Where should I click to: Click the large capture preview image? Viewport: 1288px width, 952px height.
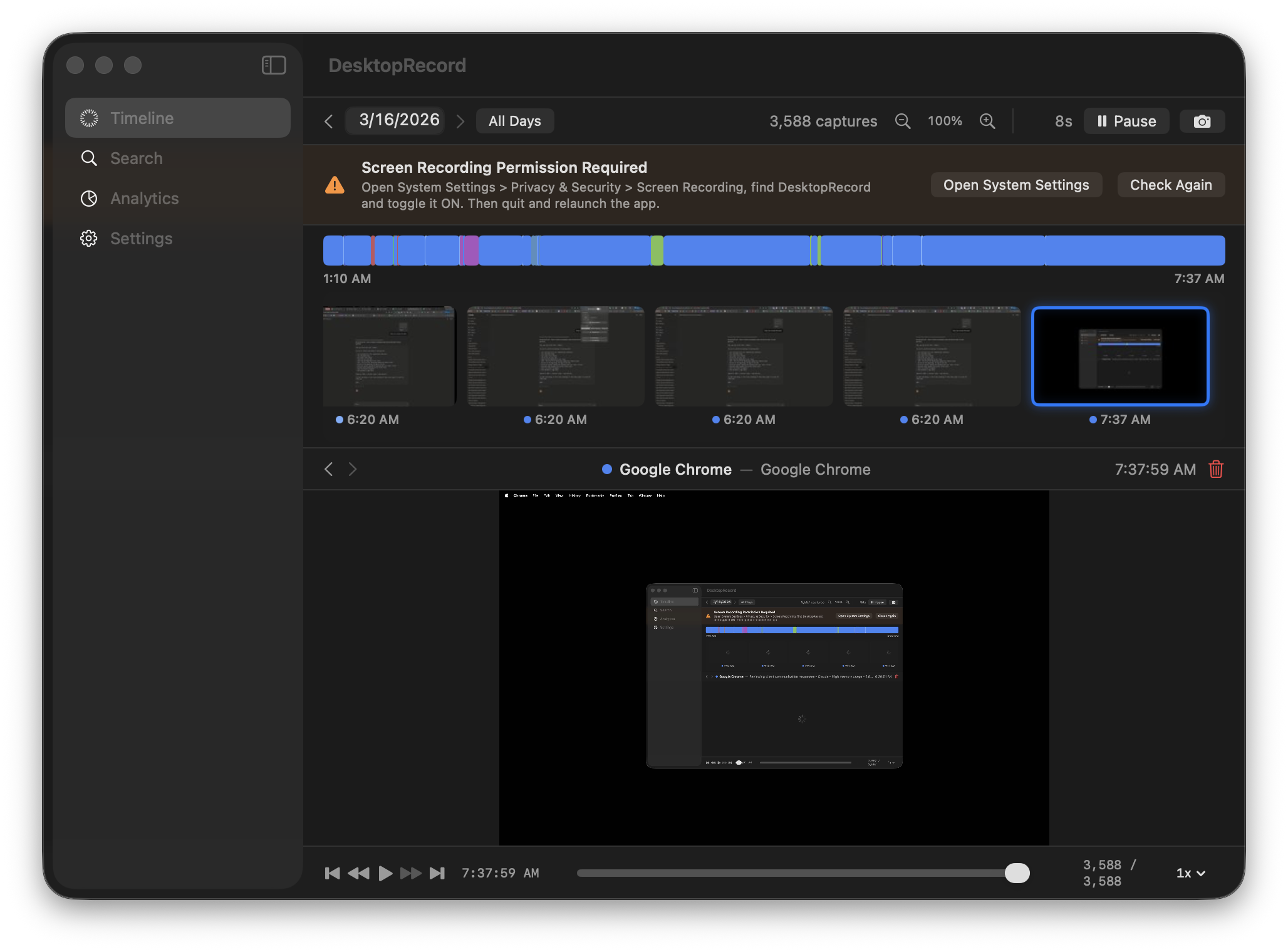(x=774, y=668)
